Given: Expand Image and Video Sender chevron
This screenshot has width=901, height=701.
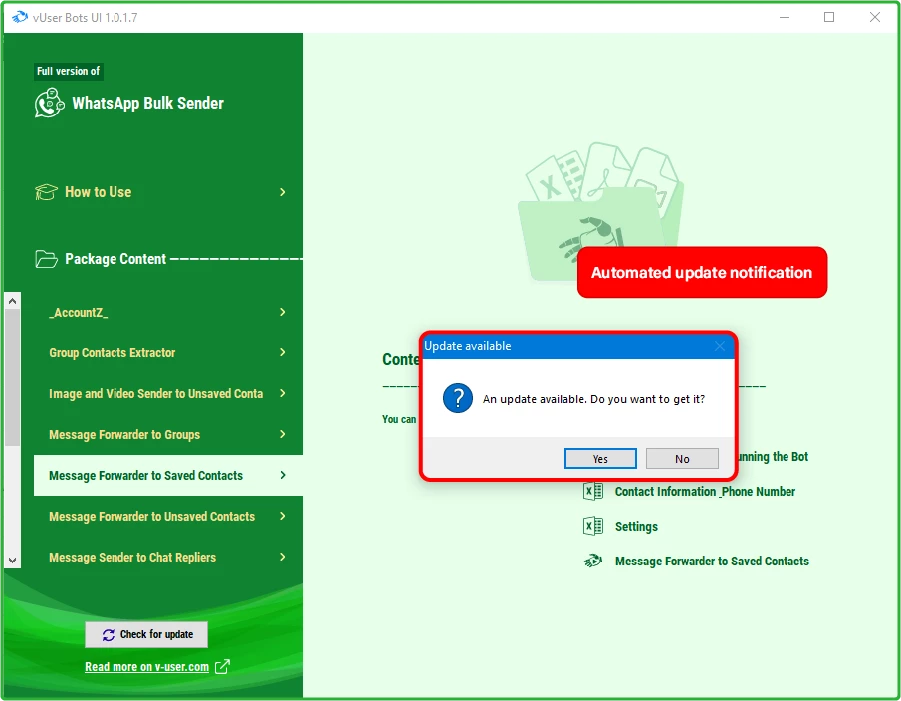Looking at the screenshot, I should 283,393.
